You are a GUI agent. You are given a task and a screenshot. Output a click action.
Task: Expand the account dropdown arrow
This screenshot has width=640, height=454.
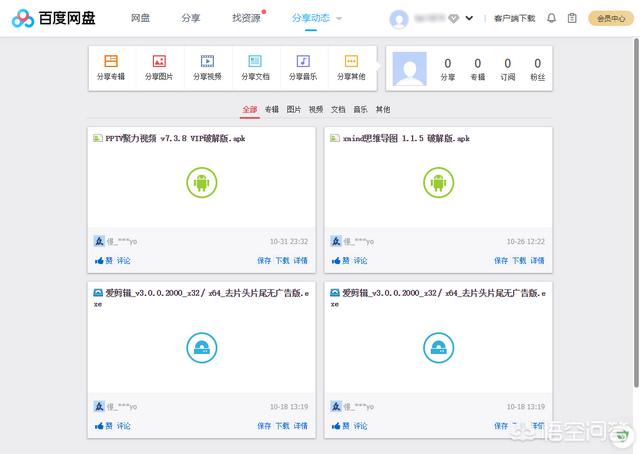click(x=469, y=18)
